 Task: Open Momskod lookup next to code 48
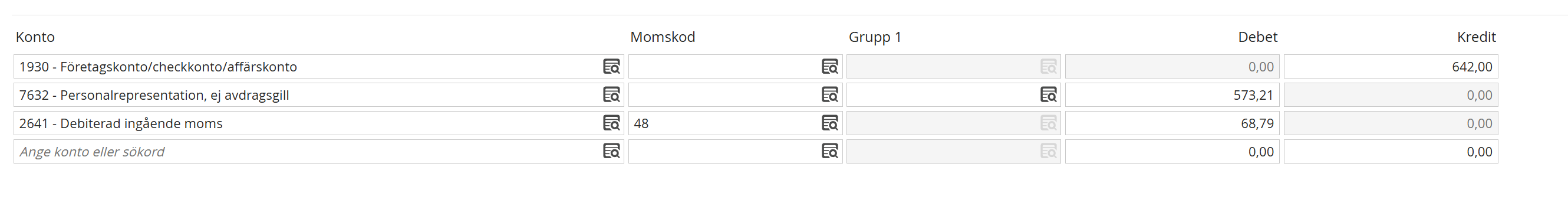pos(829,123)
